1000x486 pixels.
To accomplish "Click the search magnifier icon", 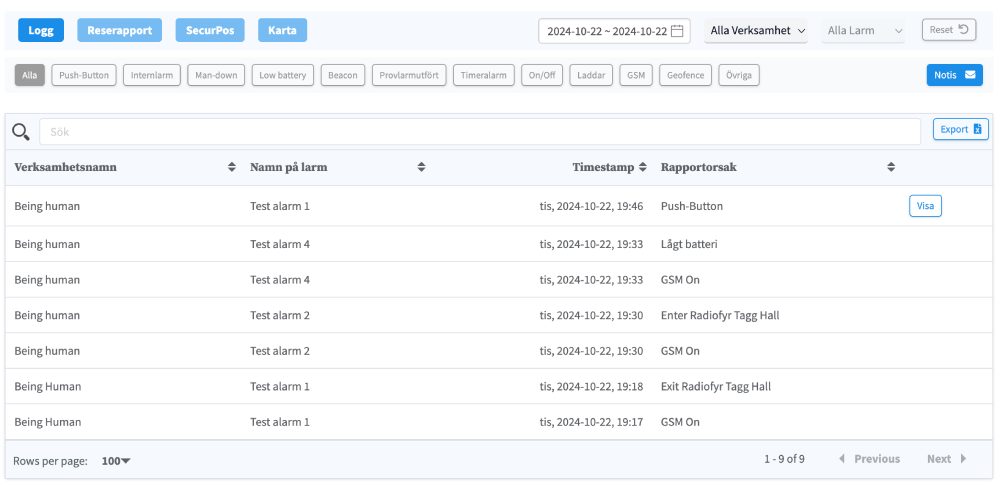I will tap(20, 131).
